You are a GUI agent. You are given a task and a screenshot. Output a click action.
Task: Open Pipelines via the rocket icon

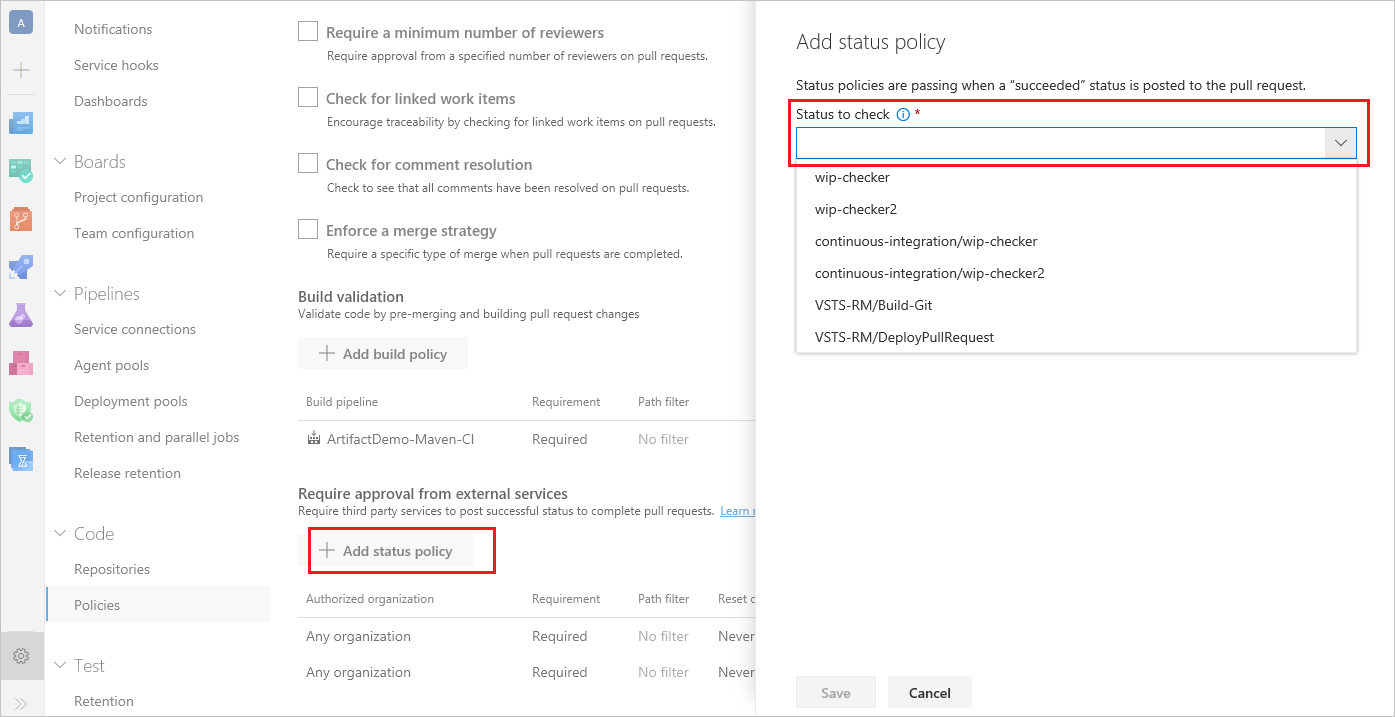click(21, 266)
